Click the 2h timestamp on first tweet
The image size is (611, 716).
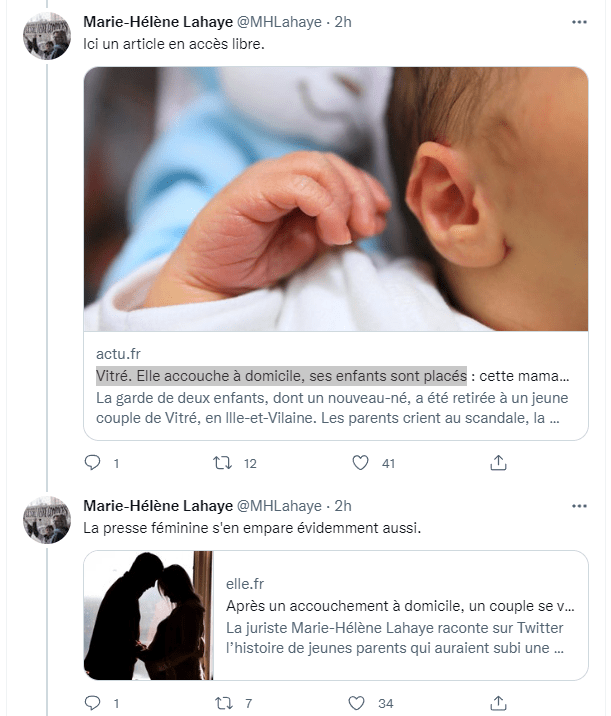[343, 21]
